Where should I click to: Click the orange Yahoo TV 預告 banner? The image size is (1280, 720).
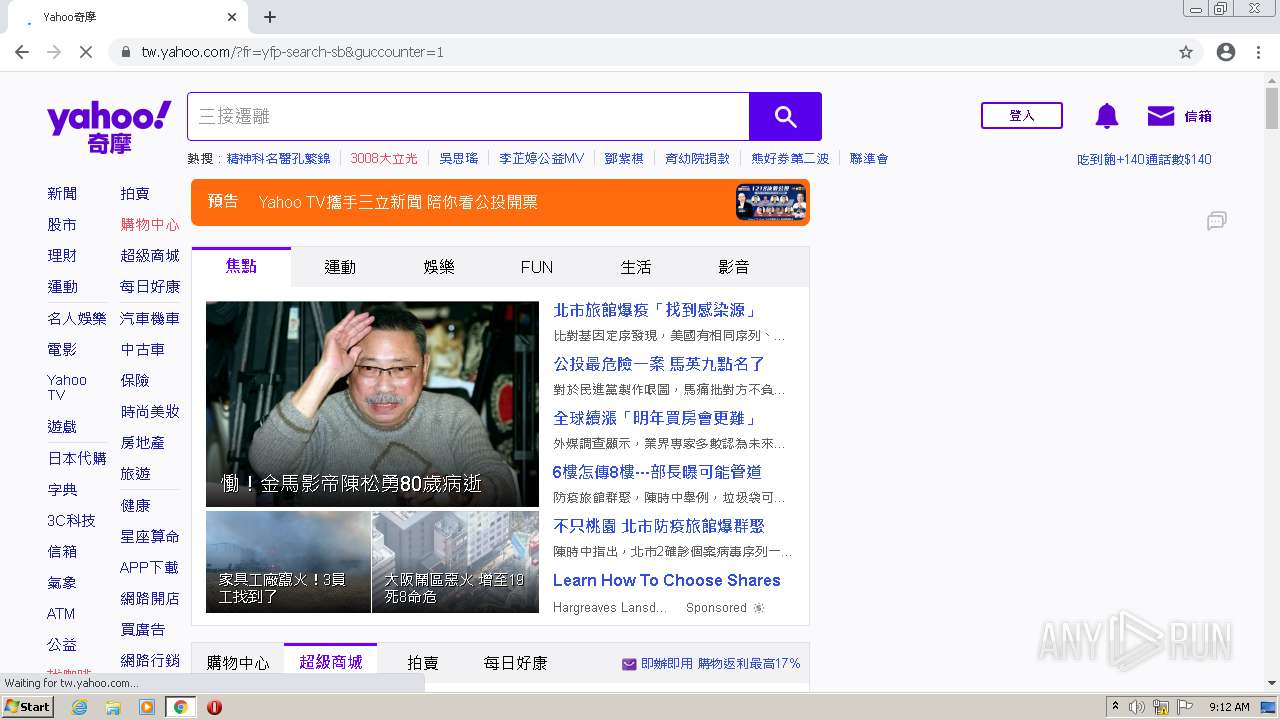pyautogui.click(x=500, y=202)
